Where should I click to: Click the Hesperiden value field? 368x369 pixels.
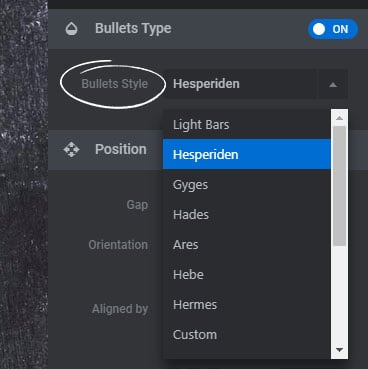[239, 84]
